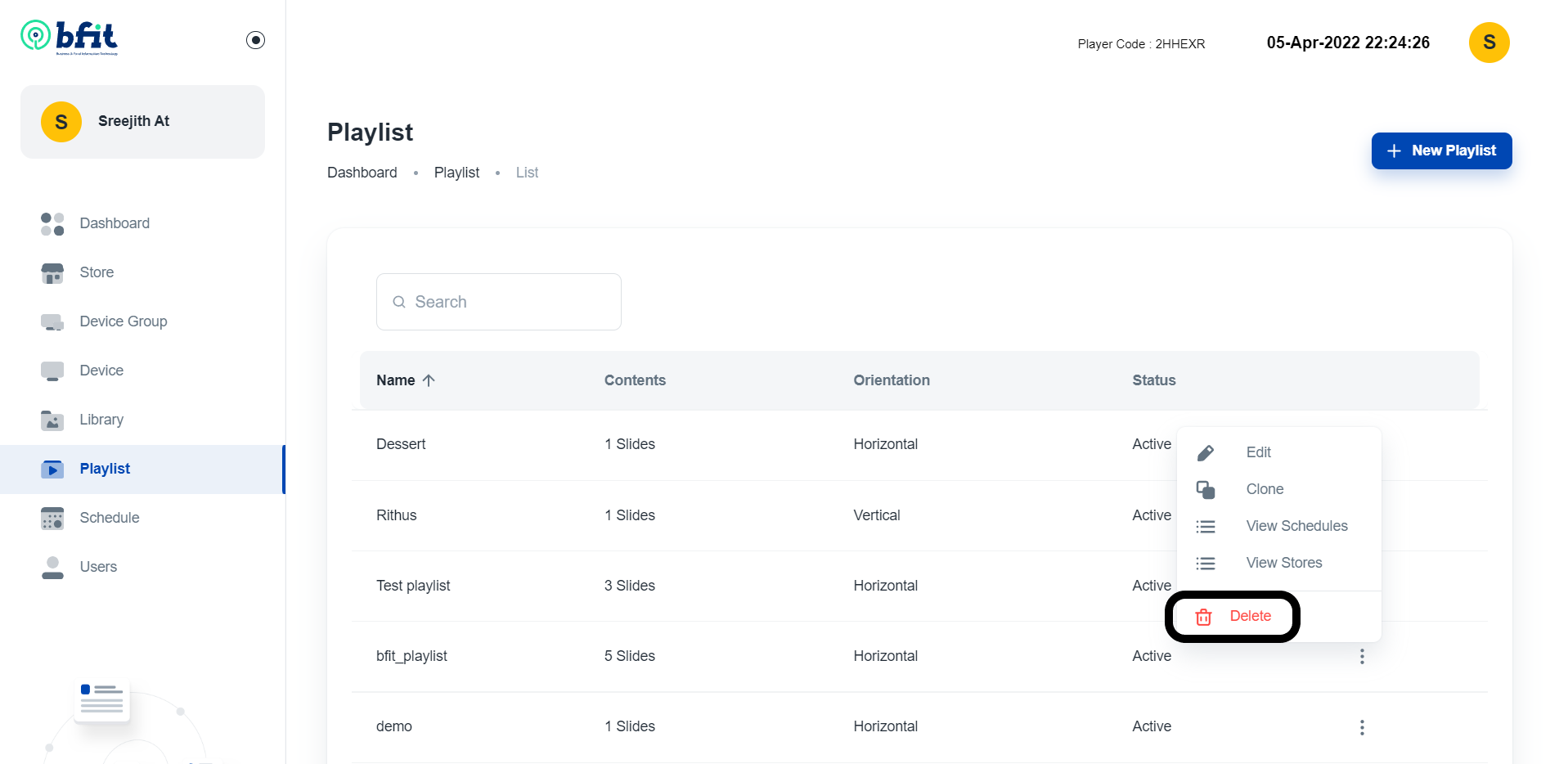1568x764 pixels.
Task: Go to Dashboard menu item
Action: pos(115,223)
